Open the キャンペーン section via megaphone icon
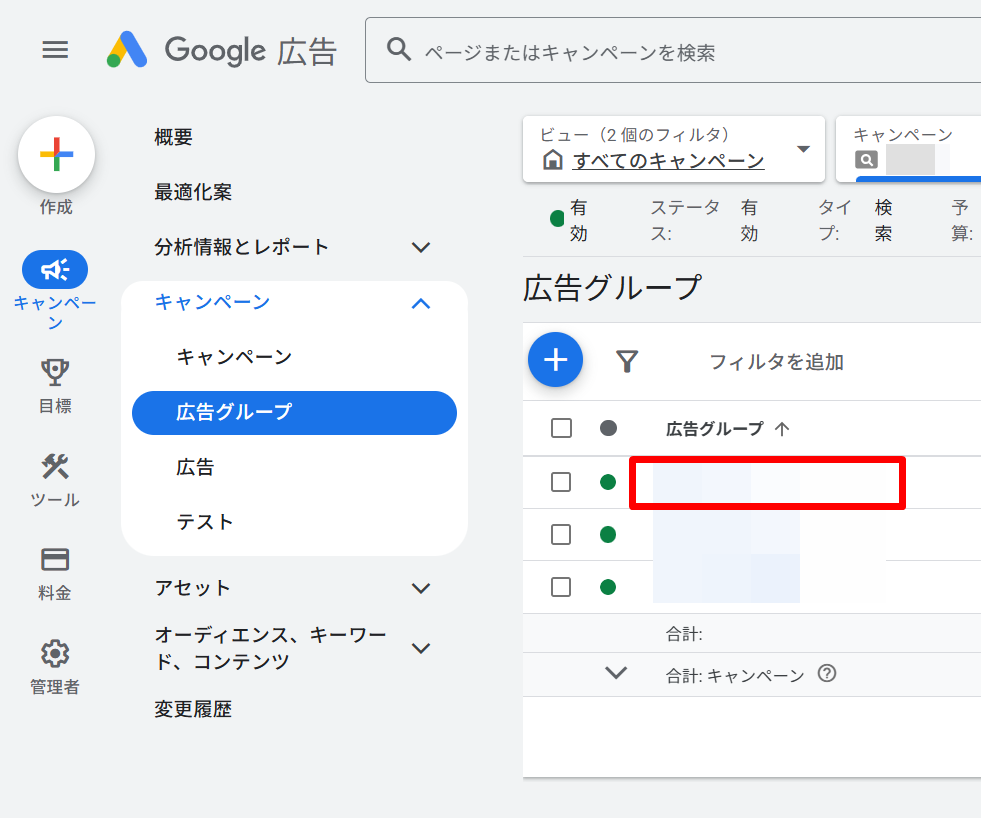The height and width of the screenshot is (818, 981). click(55, 269)
